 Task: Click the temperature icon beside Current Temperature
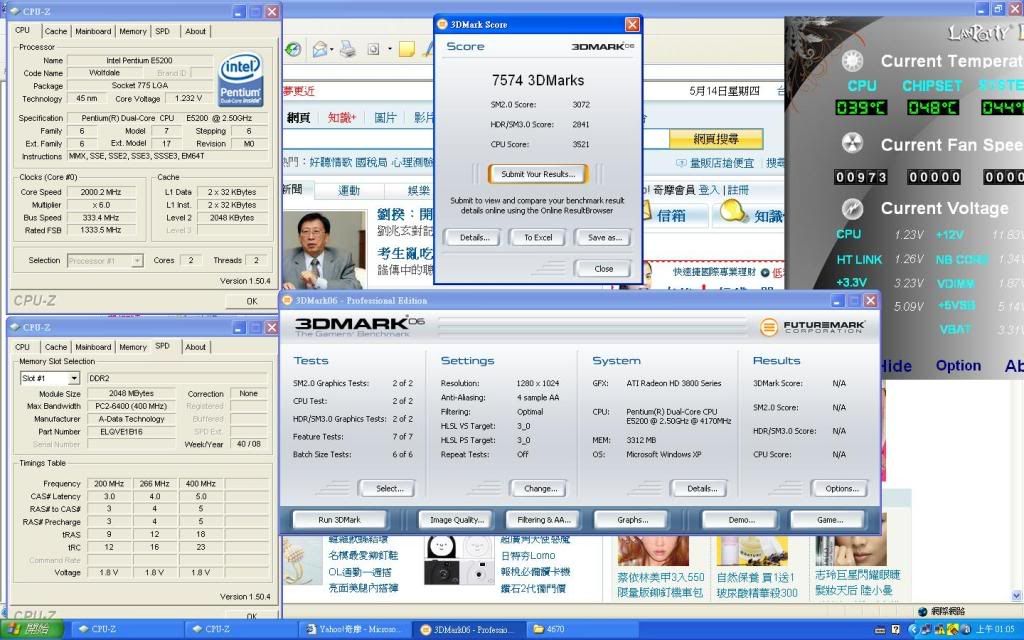[x=852, y=61]
